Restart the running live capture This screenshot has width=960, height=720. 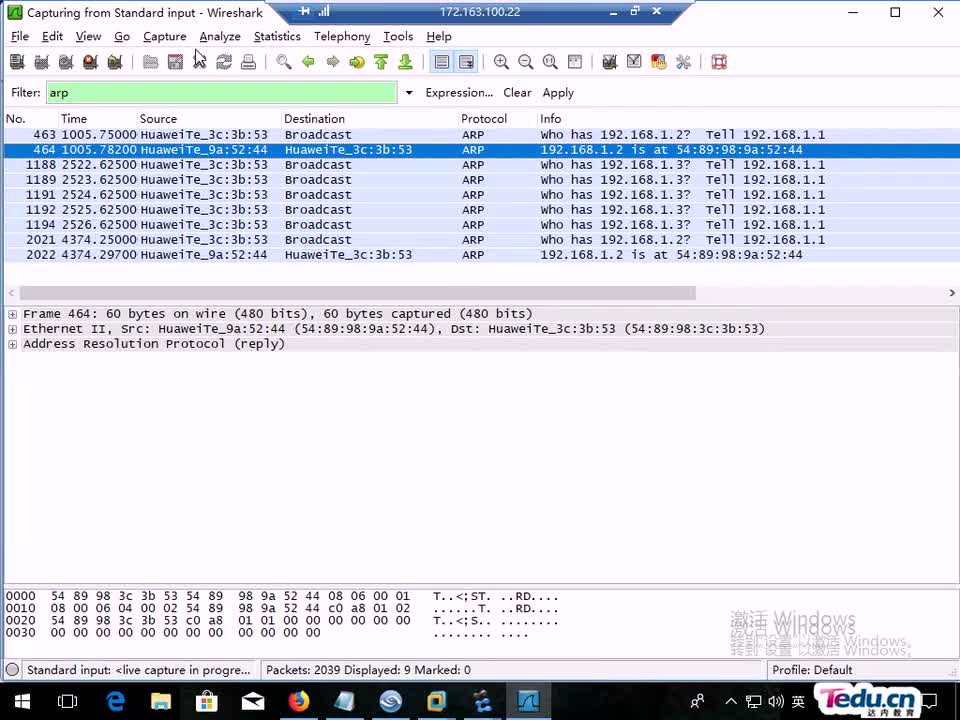(x=115, y=62)
